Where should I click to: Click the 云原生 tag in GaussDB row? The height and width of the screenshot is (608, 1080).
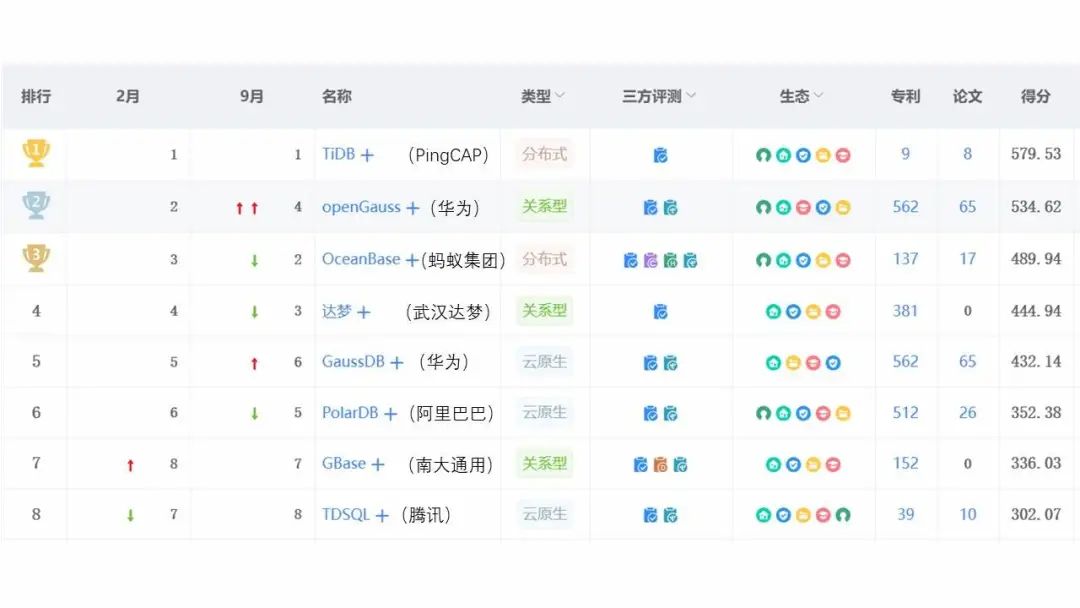pyautogui.click(x=544, y=361)
